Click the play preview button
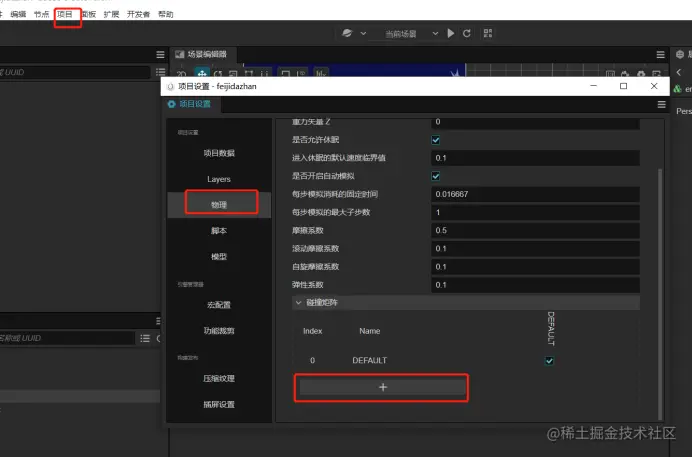Screen dimensions: 692x457 pyautogui.click(x=451, y=33)
